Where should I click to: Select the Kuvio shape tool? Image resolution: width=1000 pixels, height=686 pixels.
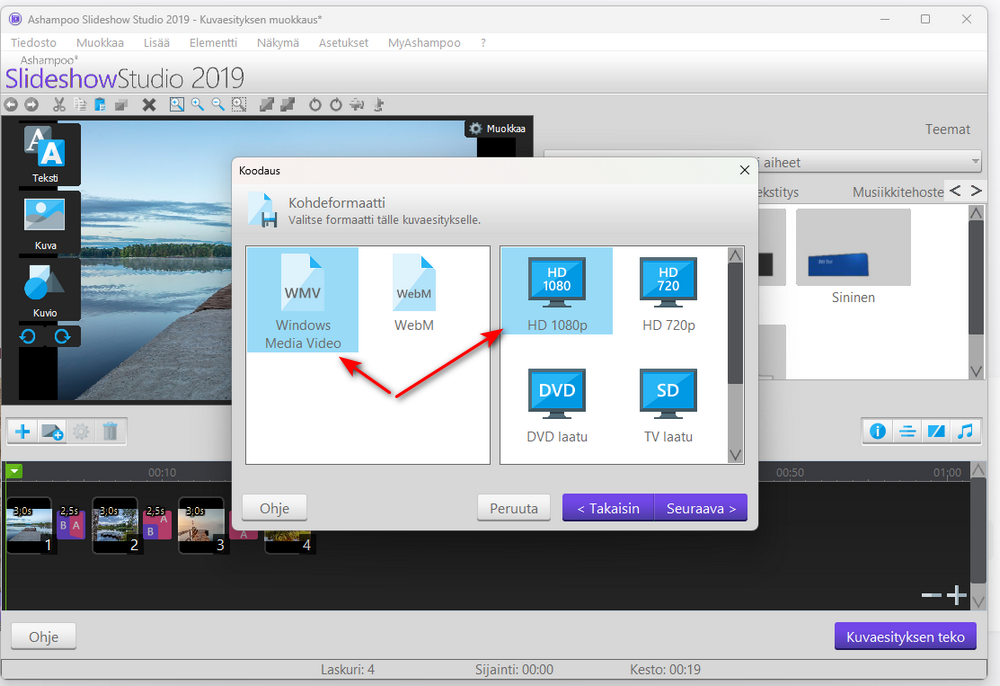pos(45,290)
